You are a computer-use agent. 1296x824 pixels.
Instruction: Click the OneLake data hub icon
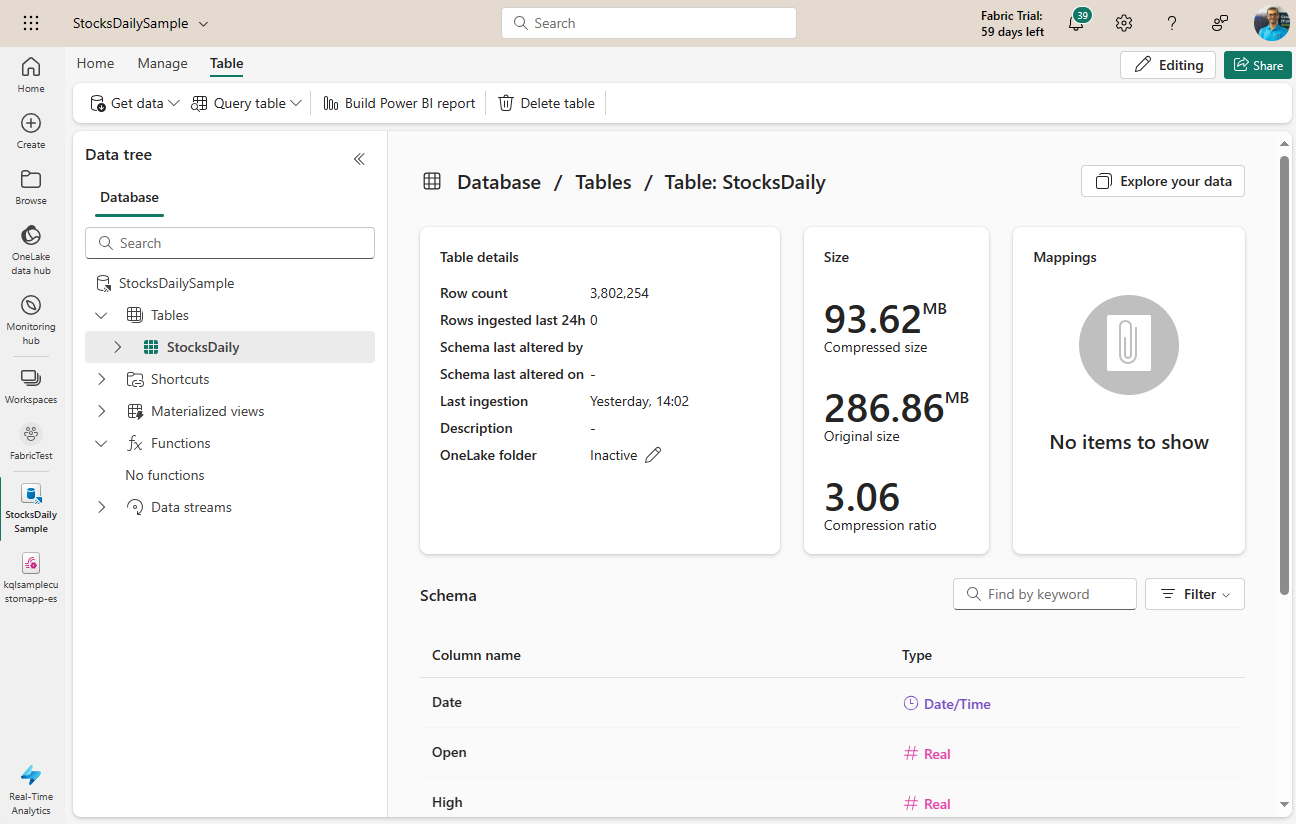[31, 236]
